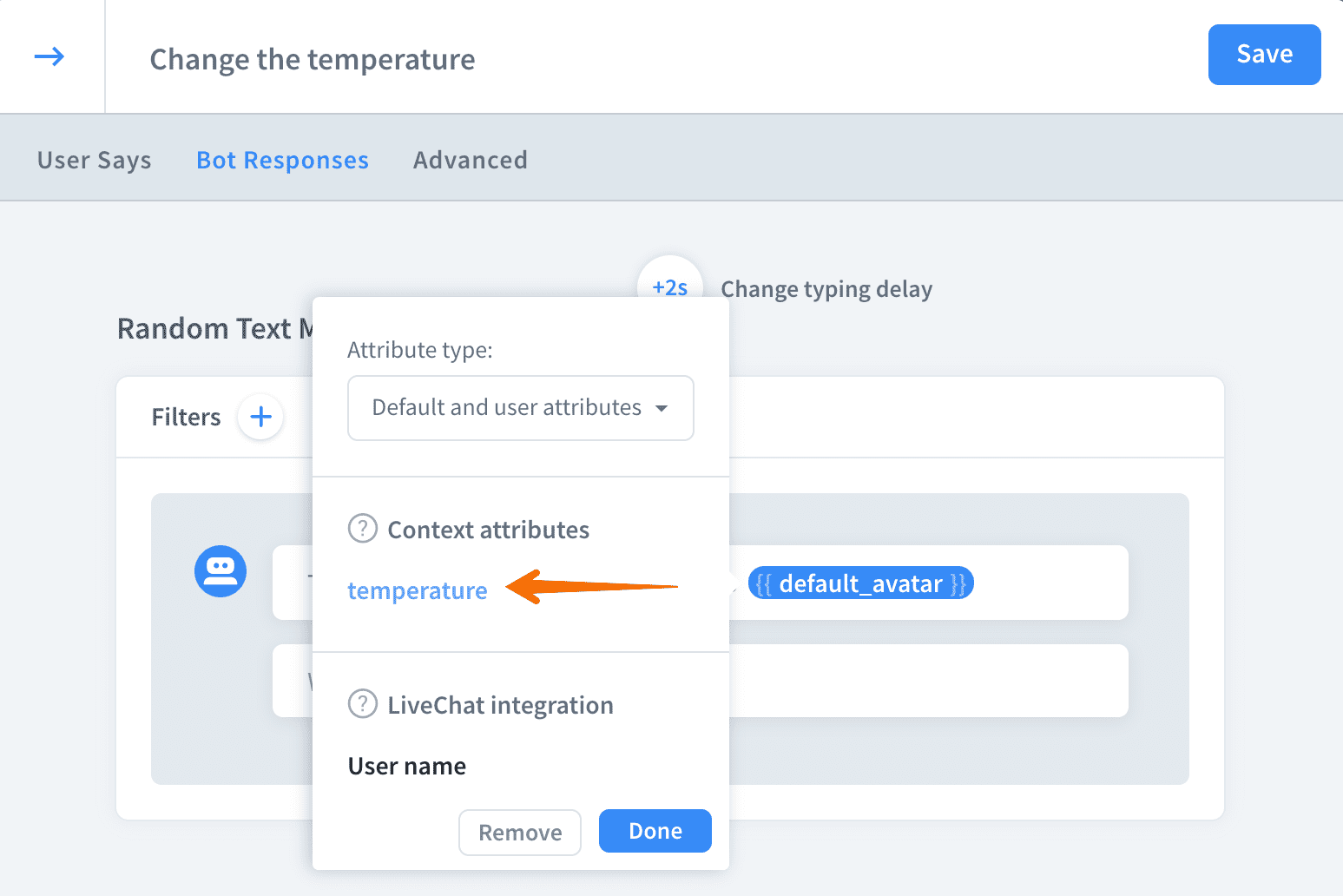
Task: Click the dropdown caret in Attribute type
Action: click(x=662, y=408)
